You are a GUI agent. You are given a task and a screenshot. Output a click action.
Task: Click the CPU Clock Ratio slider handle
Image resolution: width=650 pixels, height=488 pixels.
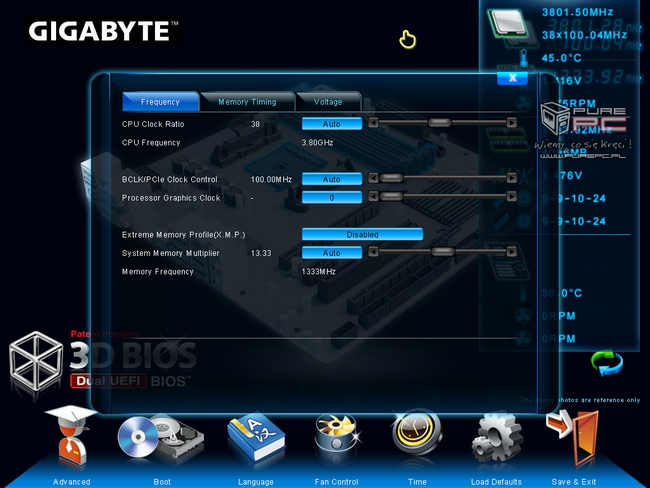(x=439, y=123)
